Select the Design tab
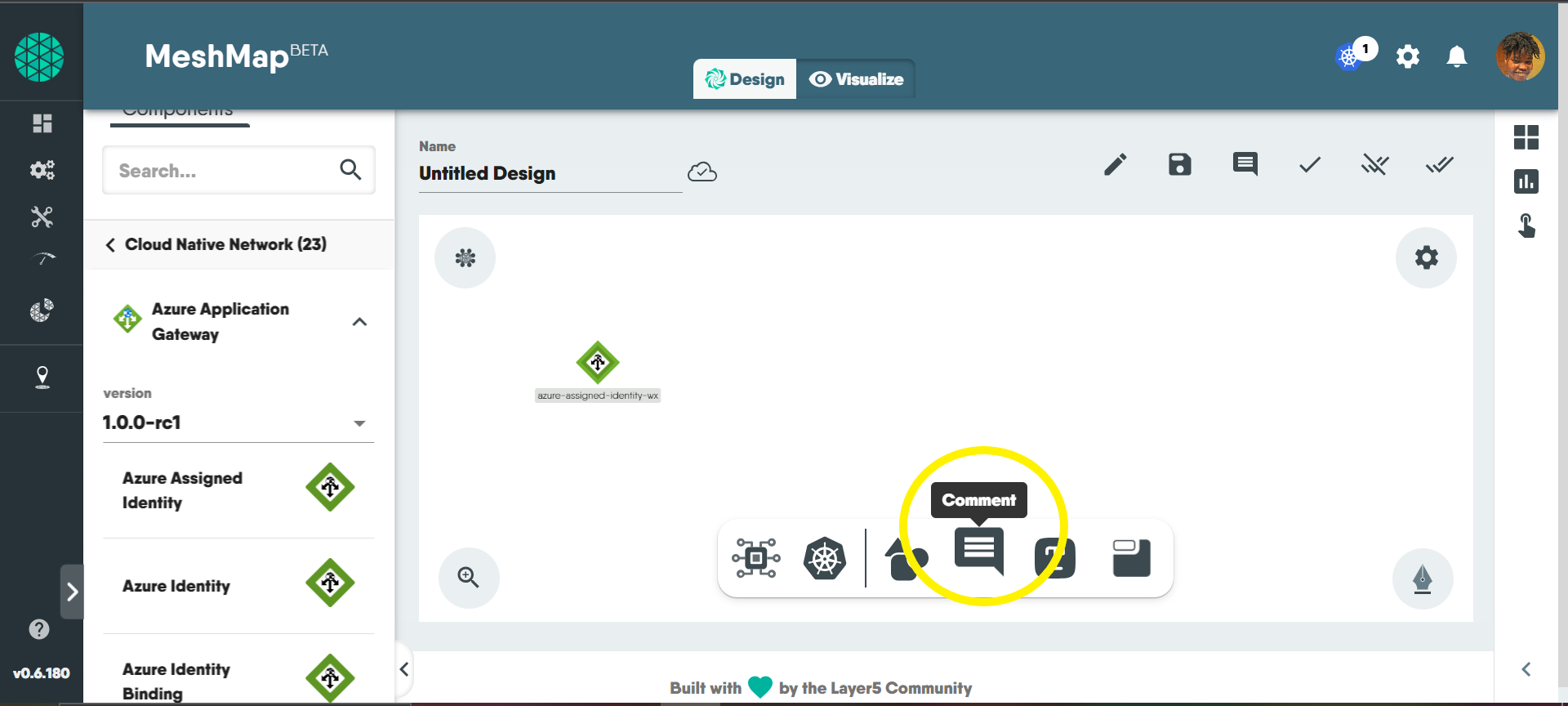Screen dimensions: 1568x706 click(x=745, y=79)
